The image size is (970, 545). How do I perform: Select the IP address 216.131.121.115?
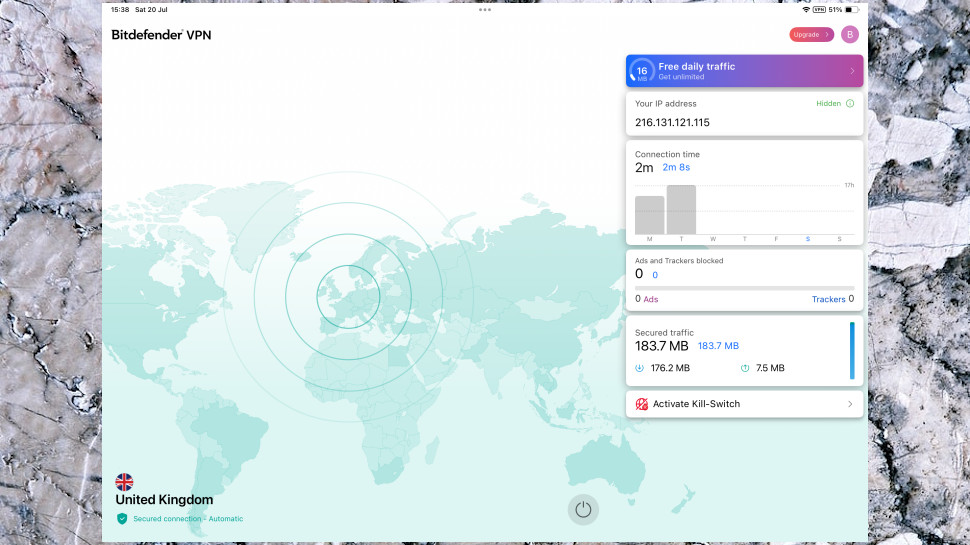click(x=672, y=122)
